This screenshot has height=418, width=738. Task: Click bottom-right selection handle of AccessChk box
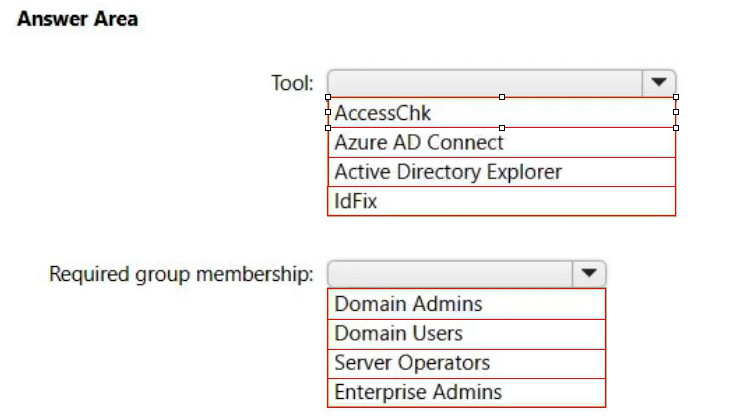(676, 128)
